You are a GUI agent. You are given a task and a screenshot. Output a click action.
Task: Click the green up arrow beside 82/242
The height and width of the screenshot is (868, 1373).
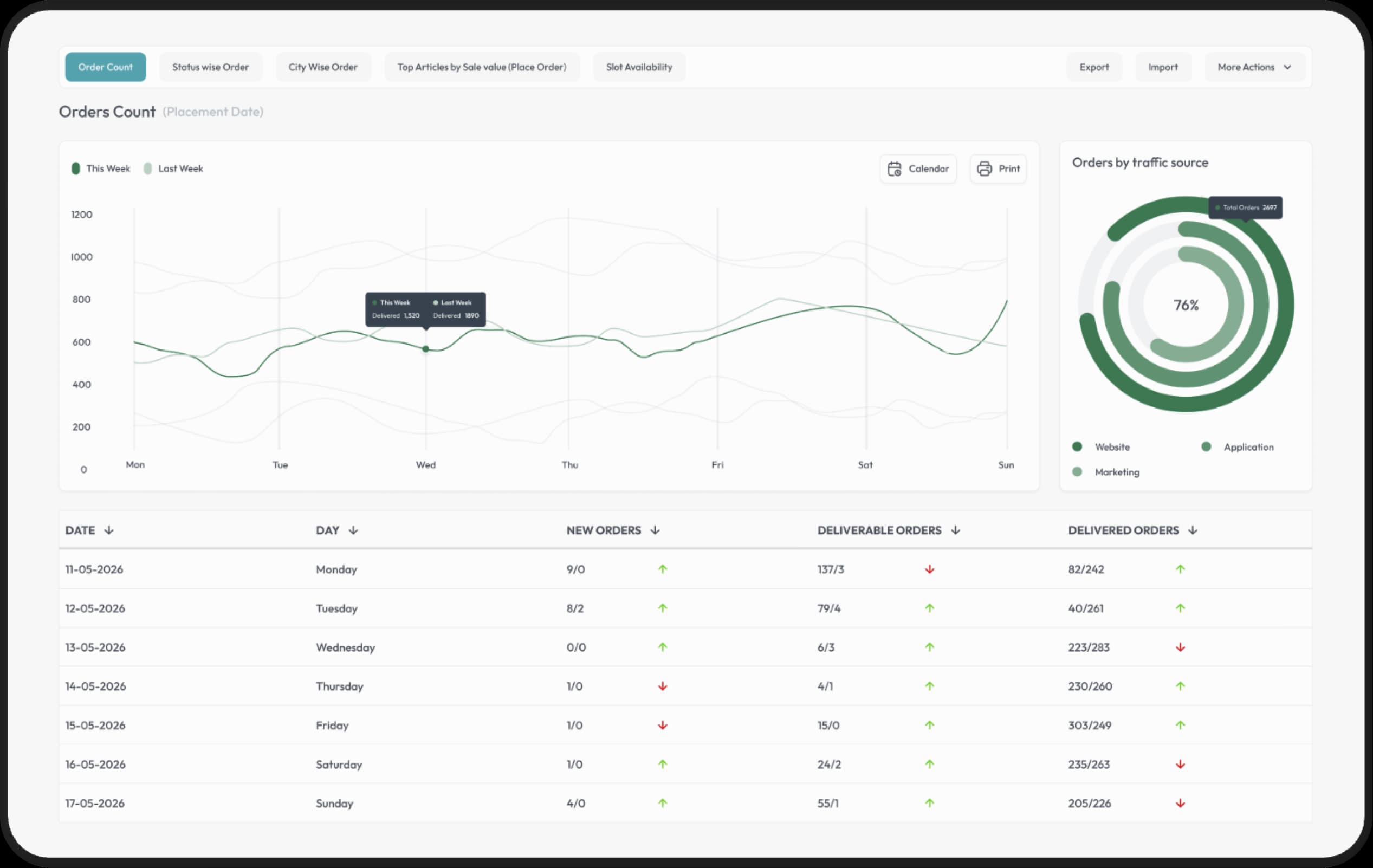tap(1180, 569)
